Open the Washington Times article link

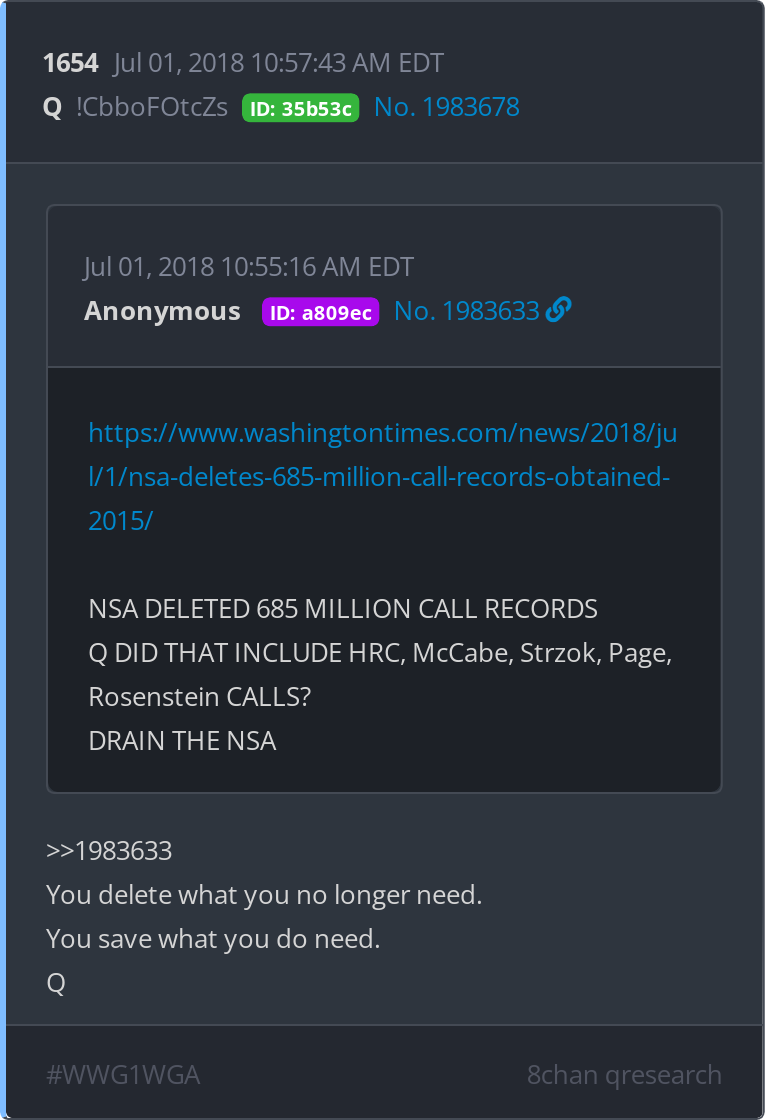point(383,477)
